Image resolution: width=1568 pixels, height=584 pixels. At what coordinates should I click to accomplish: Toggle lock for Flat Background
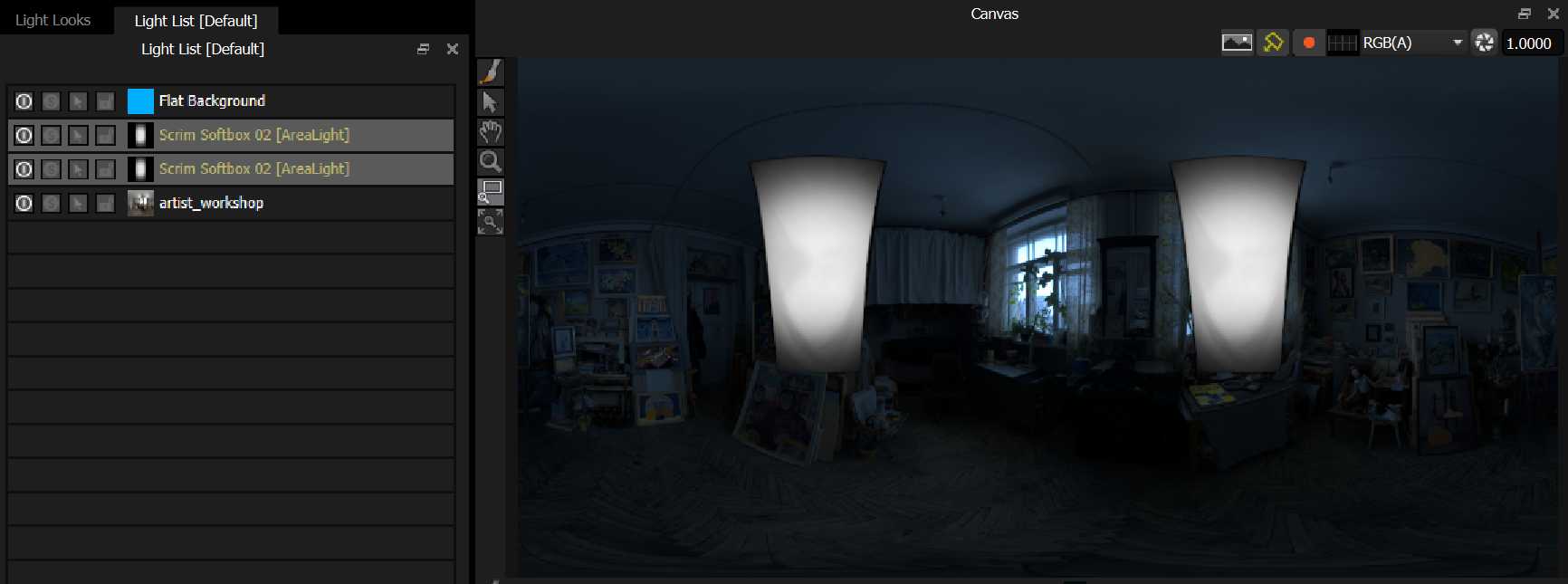point(106,101)
